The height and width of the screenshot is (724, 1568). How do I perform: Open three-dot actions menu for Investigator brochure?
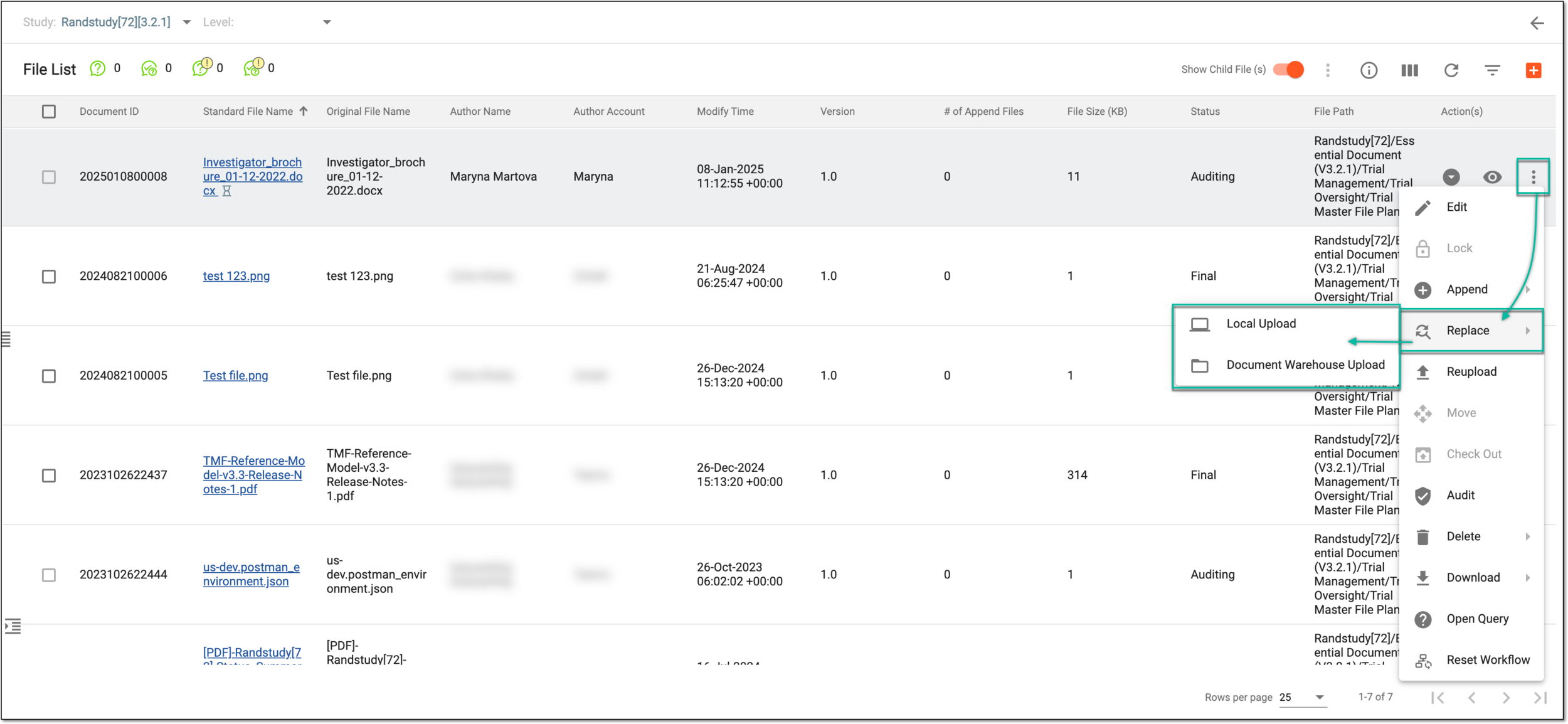[x=1533, y=177]
